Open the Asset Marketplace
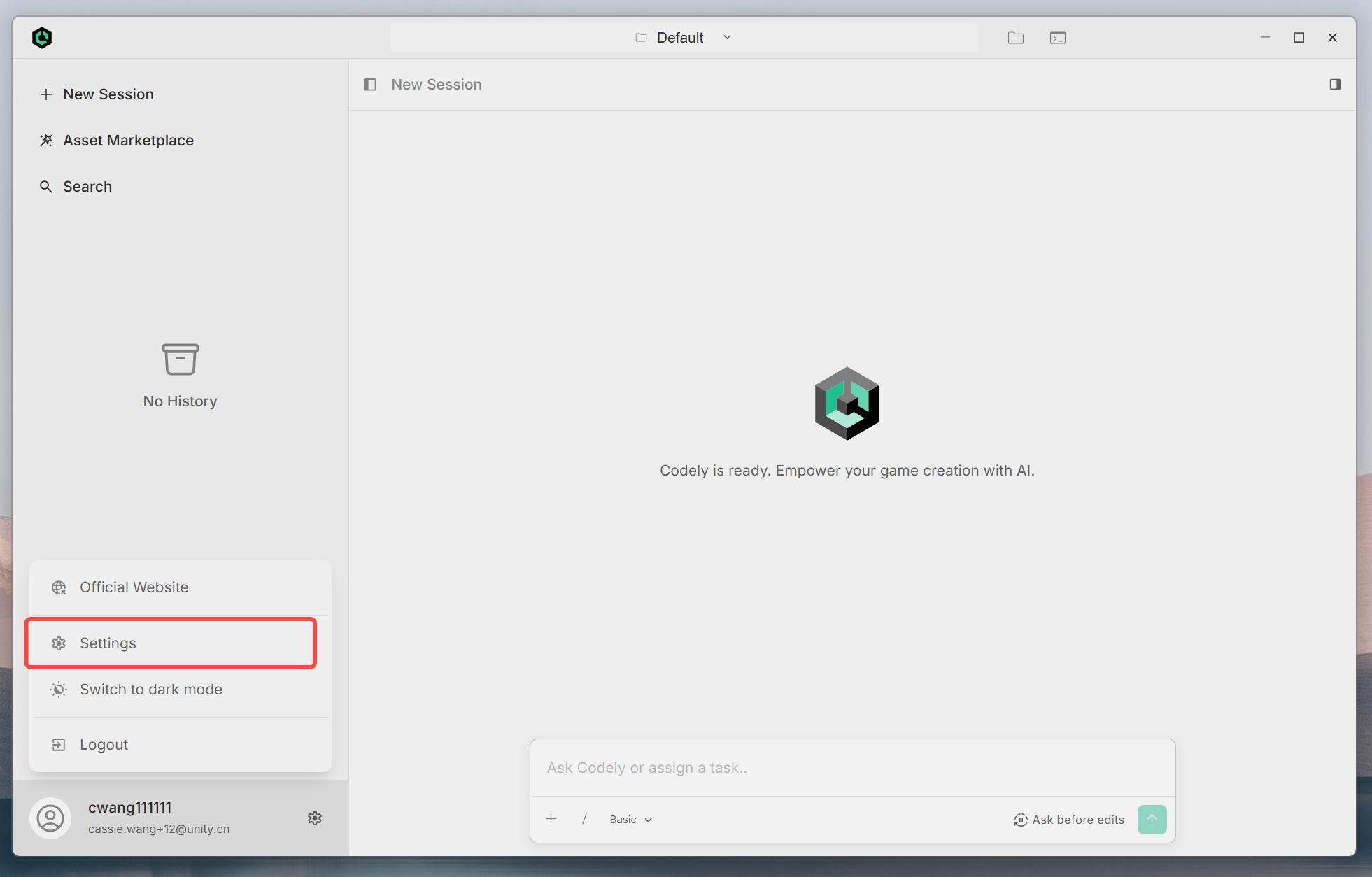Screen dimensions: 1372x877 point(117,141)
